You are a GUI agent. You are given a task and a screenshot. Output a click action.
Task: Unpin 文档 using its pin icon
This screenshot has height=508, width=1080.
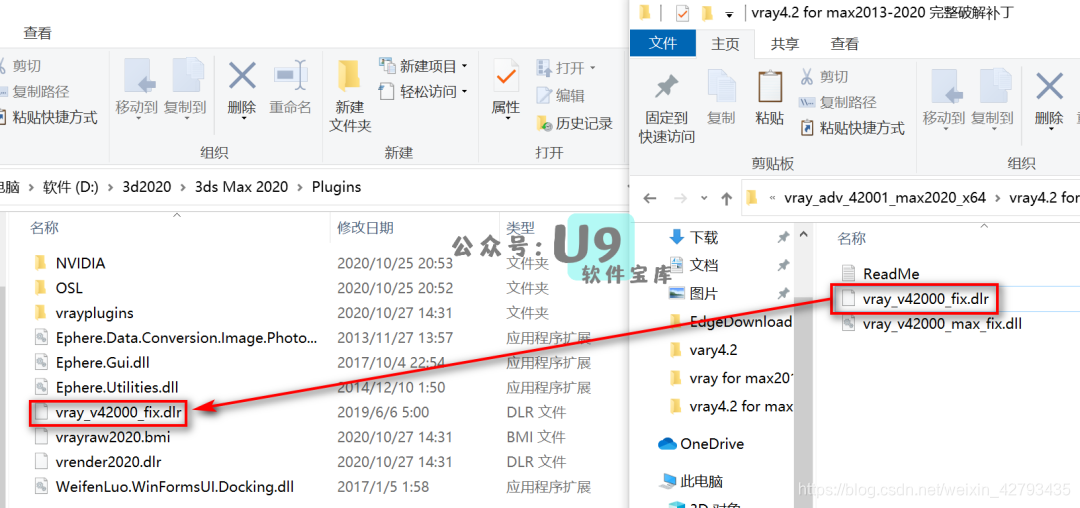click(x=783, y=265)
